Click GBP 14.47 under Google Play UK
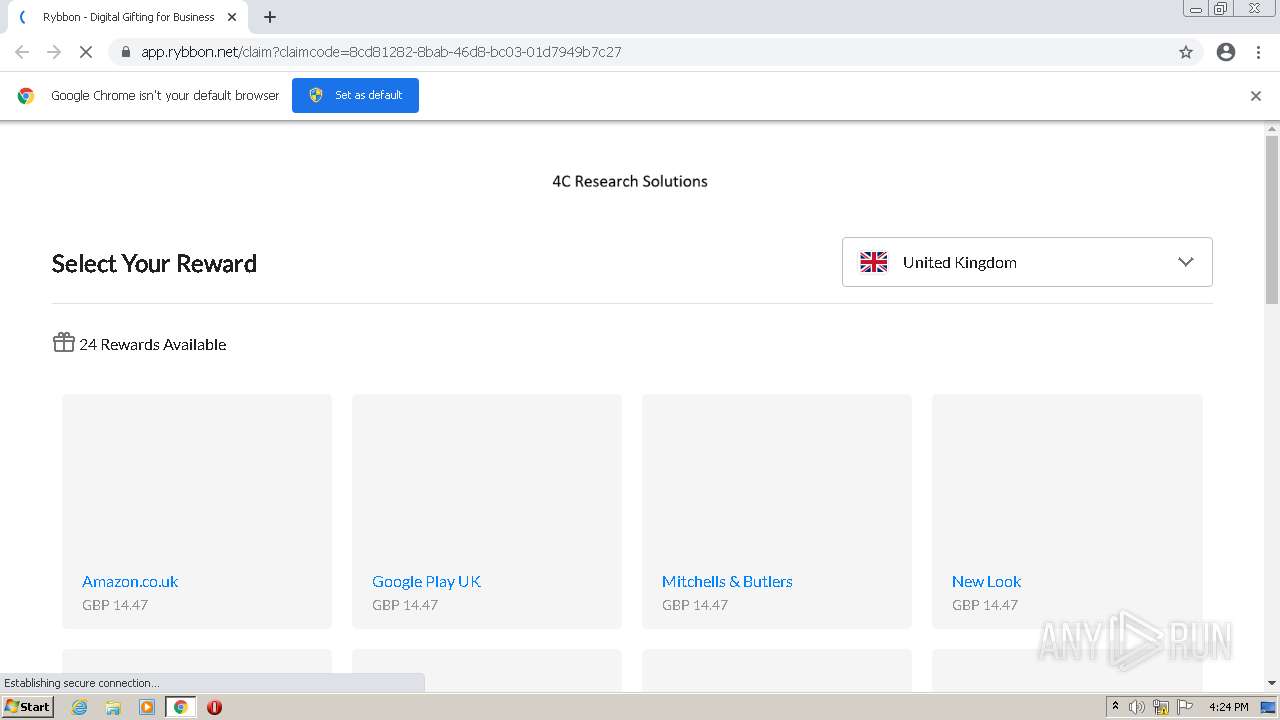The height and width of the screenshot is (720, 1280). point(405,605)
